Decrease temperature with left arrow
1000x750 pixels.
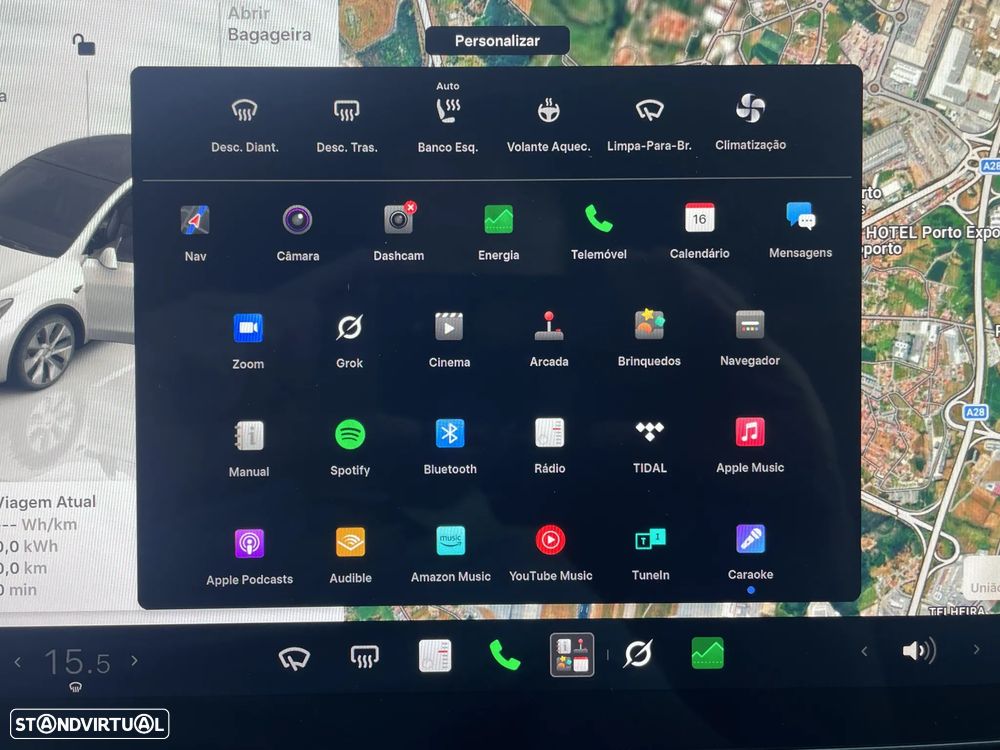click(18, 663)
